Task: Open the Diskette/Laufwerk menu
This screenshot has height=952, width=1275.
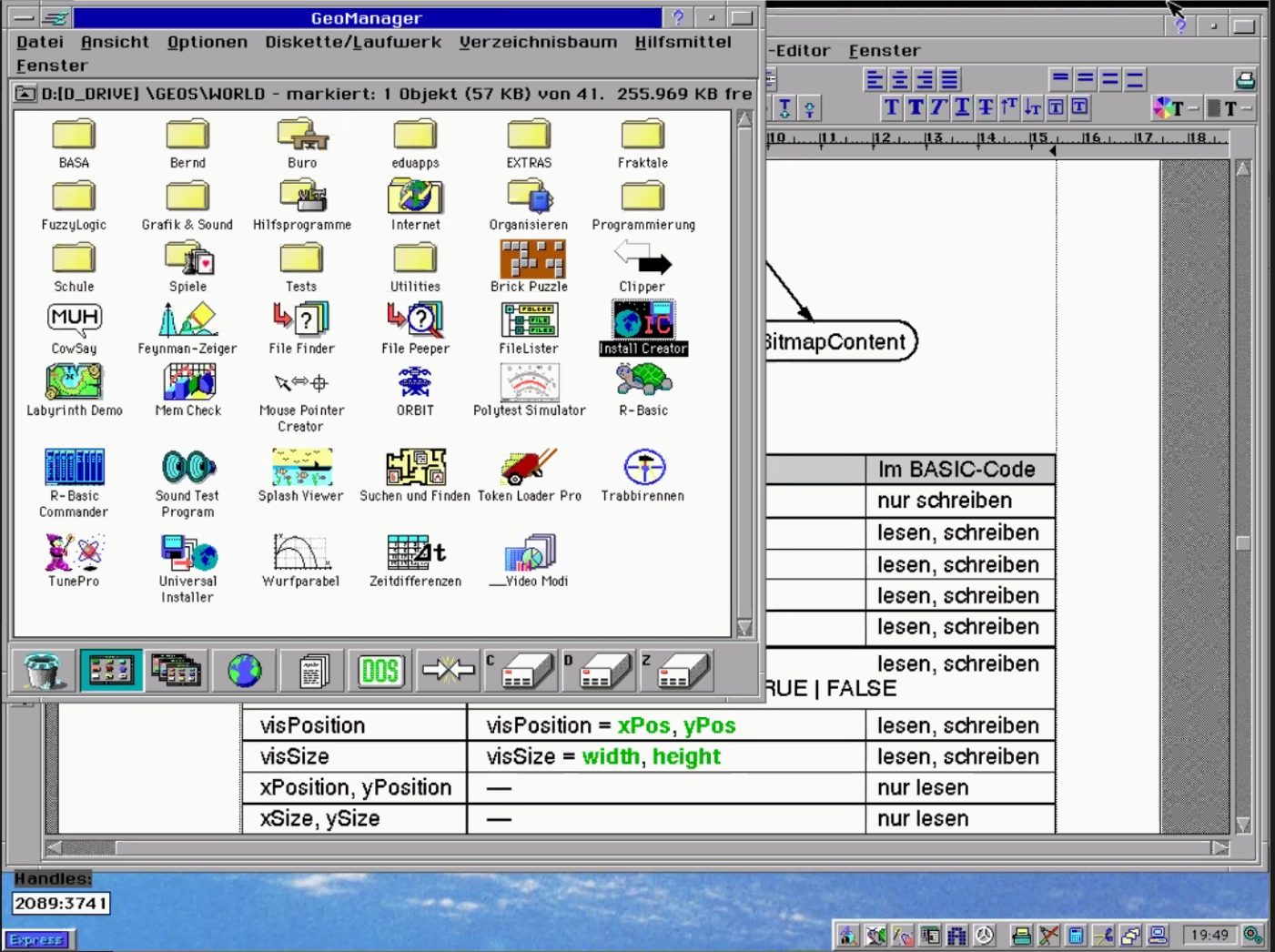Action: point(352,42)
